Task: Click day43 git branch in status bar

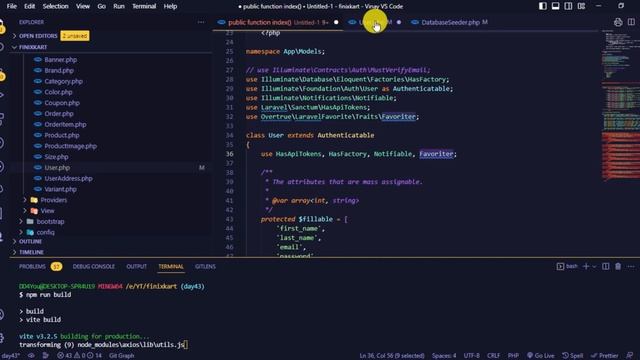Action: [10, 356]
